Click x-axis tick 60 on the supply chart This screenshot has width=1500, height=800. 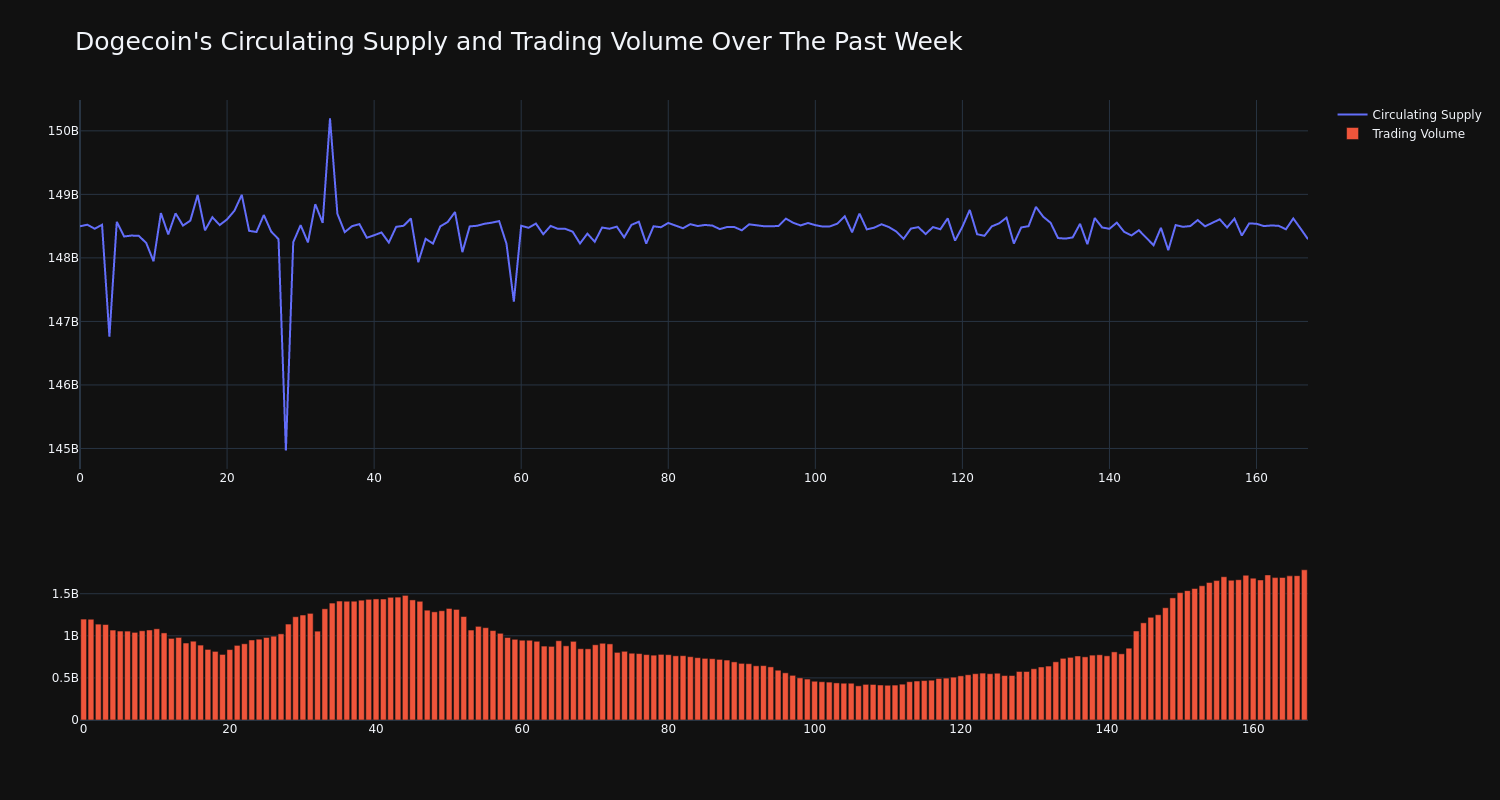[x=521, y=478]
